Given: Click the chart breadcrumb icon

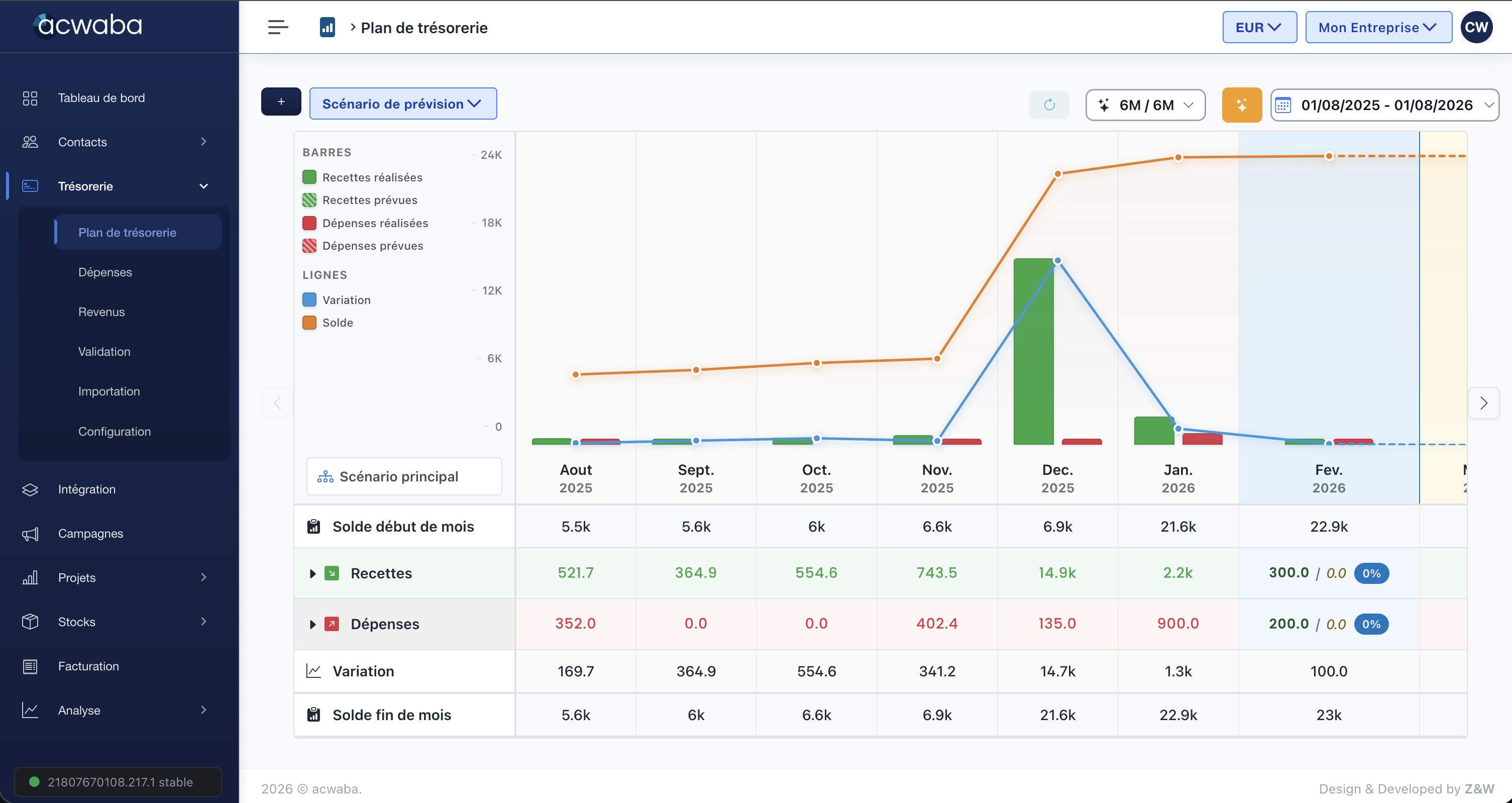Looking at the screenshot, I should (x=327, y=27).
